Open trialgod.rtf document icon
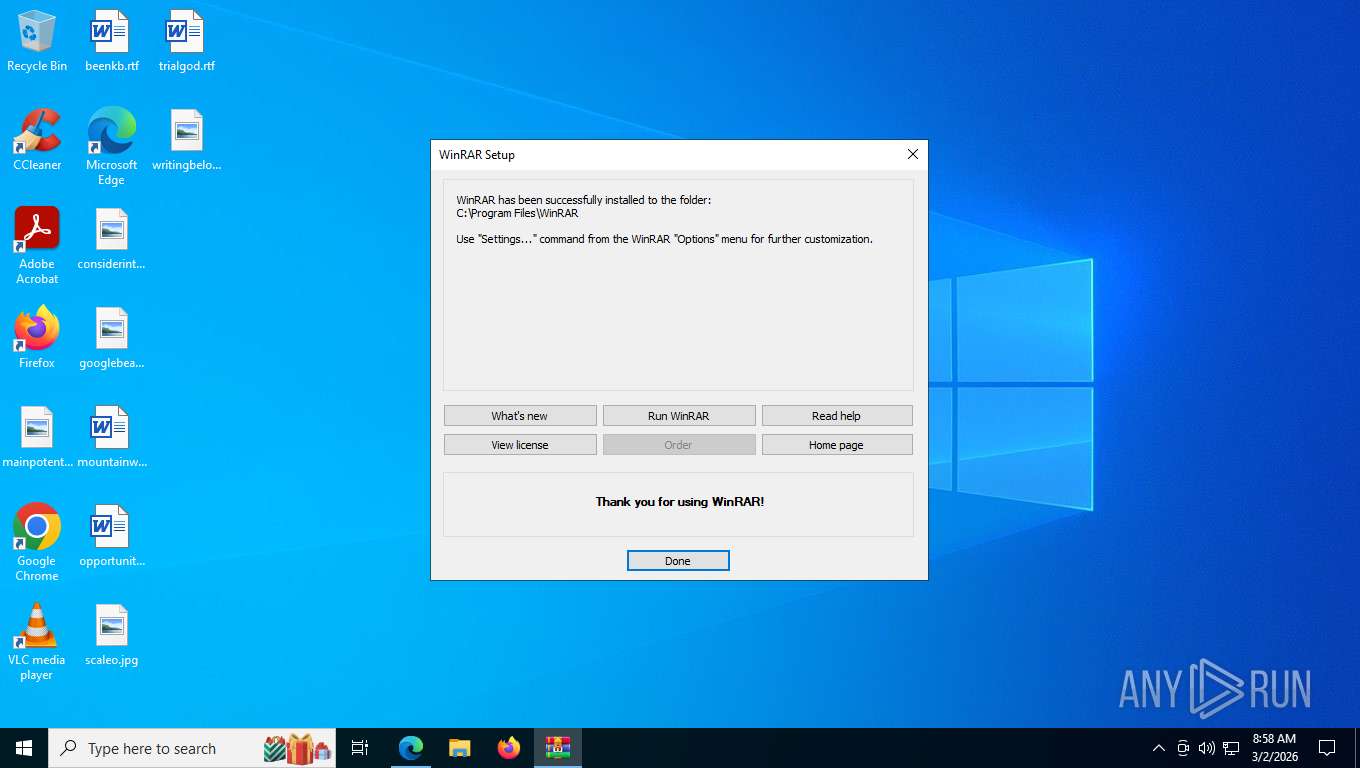This screenshot has height=768, width=1360. point(186,42)
